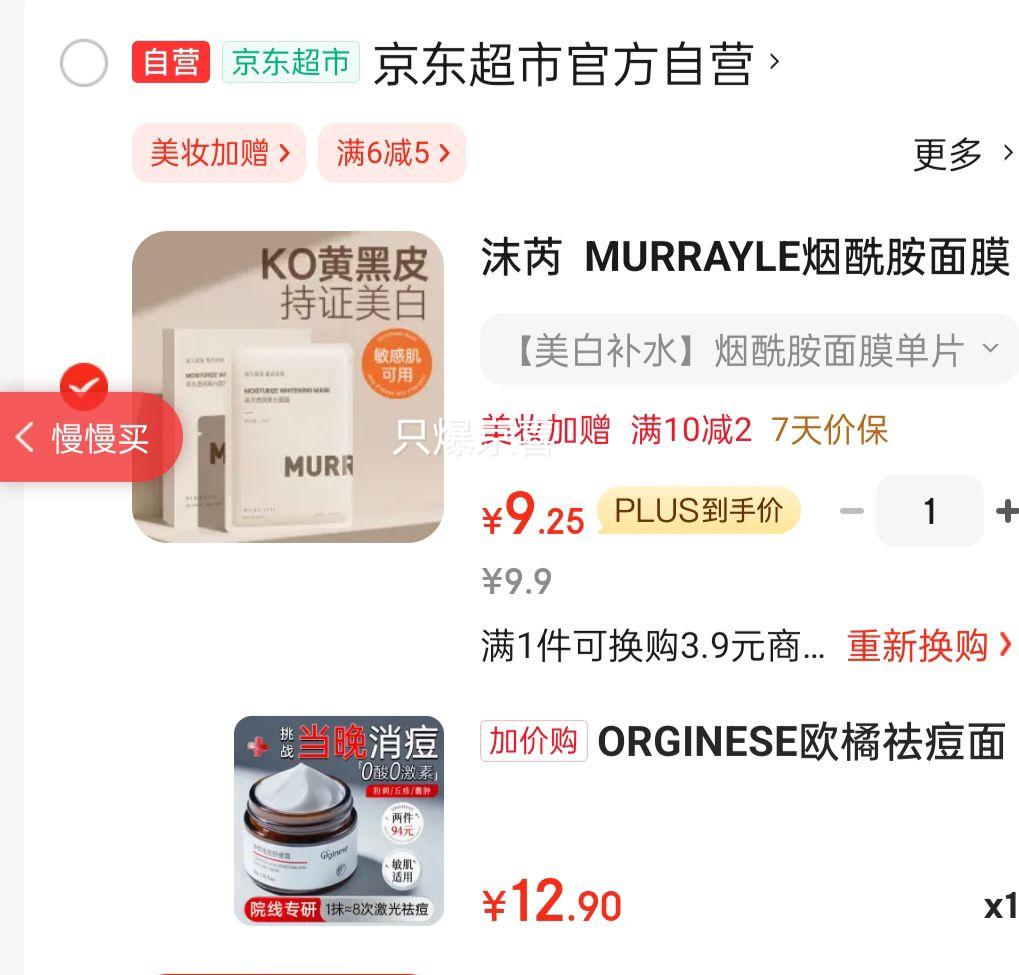Increase quantity with plus button

click(1006, 512)
